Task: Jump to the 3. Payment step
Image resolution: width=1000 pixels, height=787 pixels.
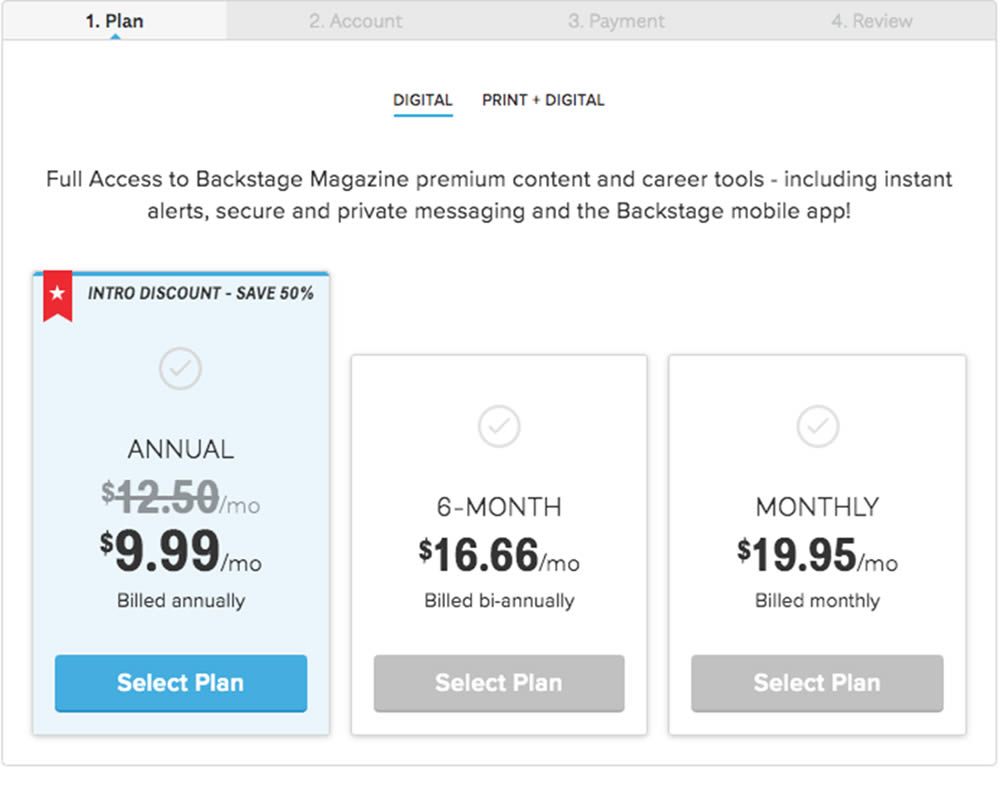Action: [616, 20]
